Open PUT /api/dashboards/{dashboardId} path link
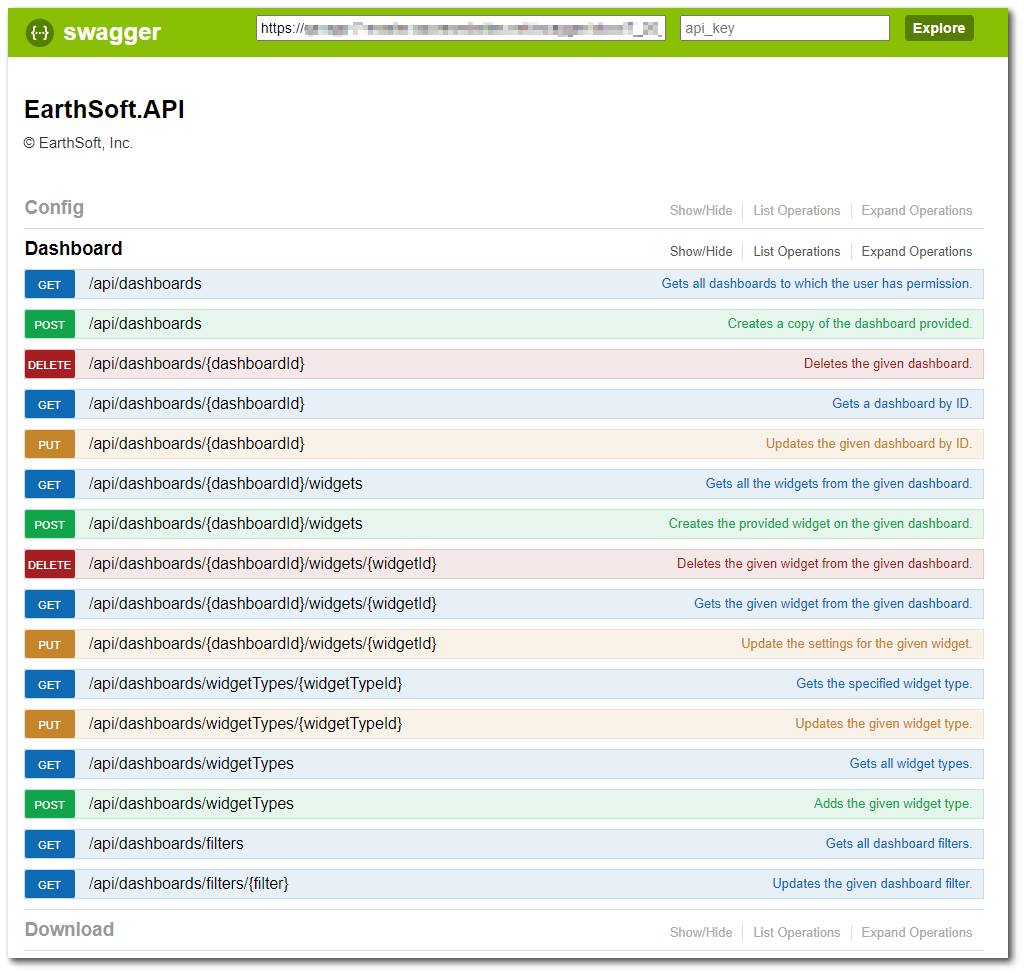This screenshot has width=1024, height=974. click(x=197, y=444)
